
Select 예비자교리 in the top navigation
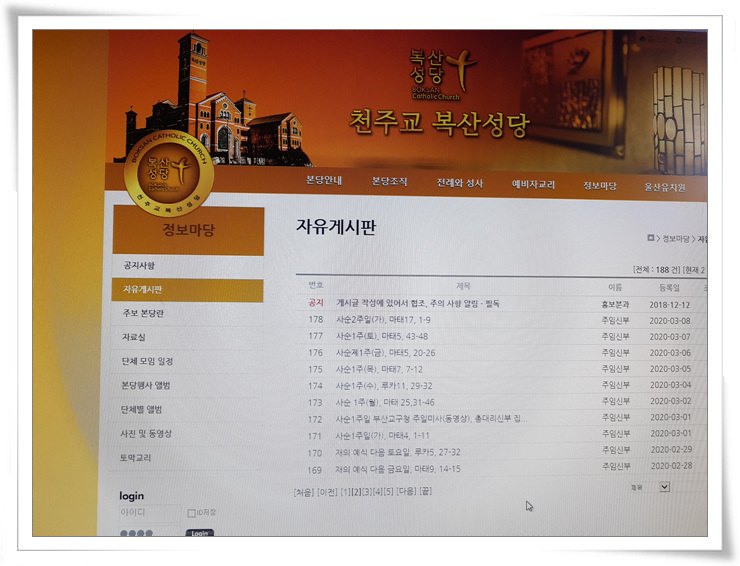pos(533,184)
